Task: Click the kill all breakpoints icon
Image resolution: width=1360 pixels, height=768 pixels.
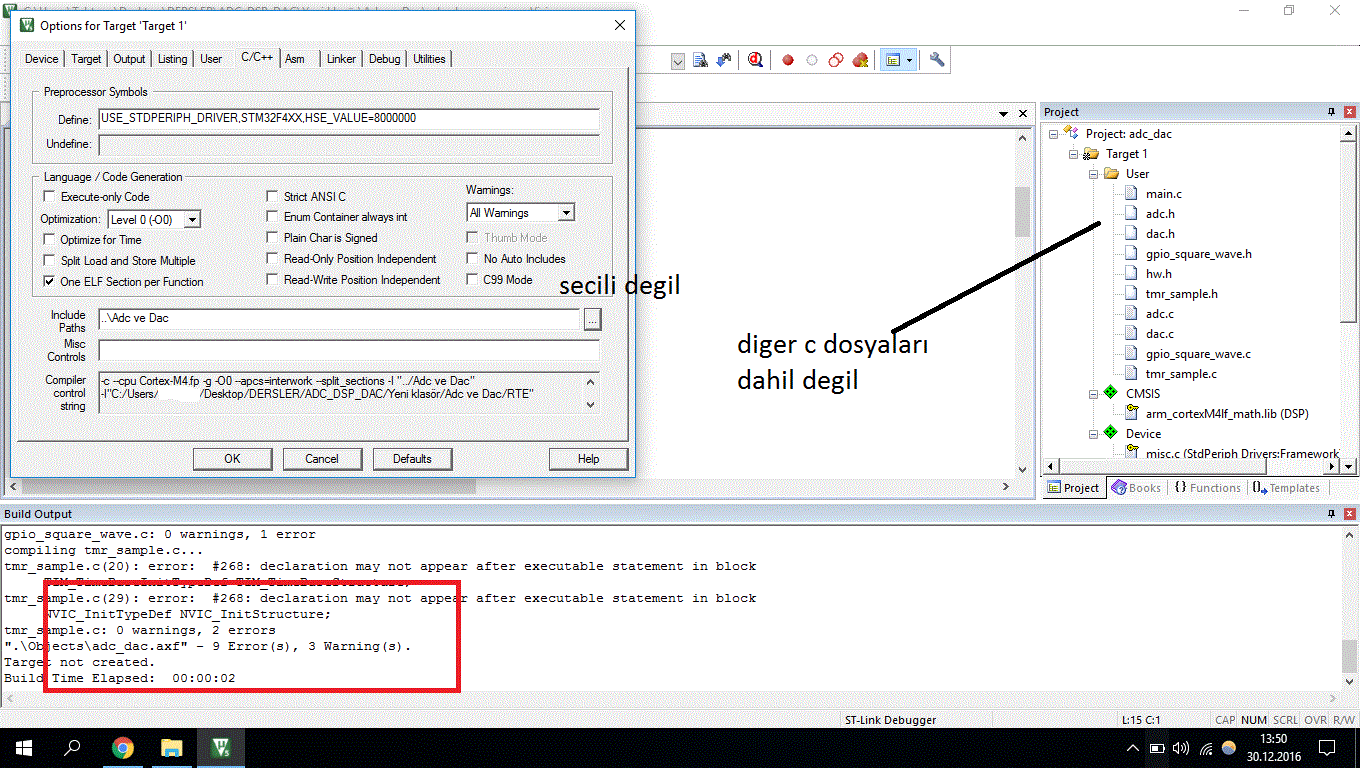Action: tap(860, 60)
